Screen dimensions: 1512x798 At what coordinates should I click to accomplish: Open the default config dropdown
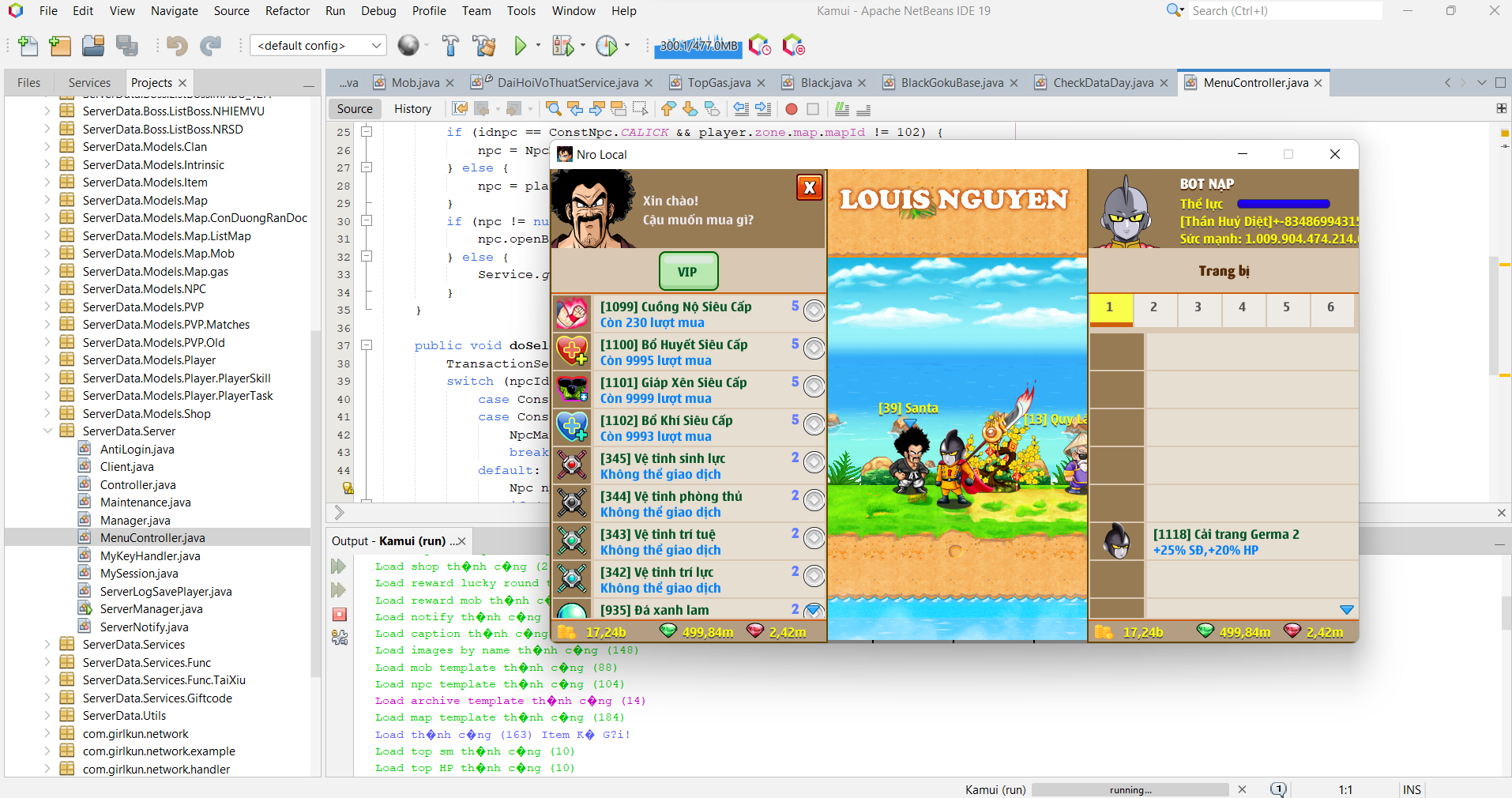coord(318,46)
